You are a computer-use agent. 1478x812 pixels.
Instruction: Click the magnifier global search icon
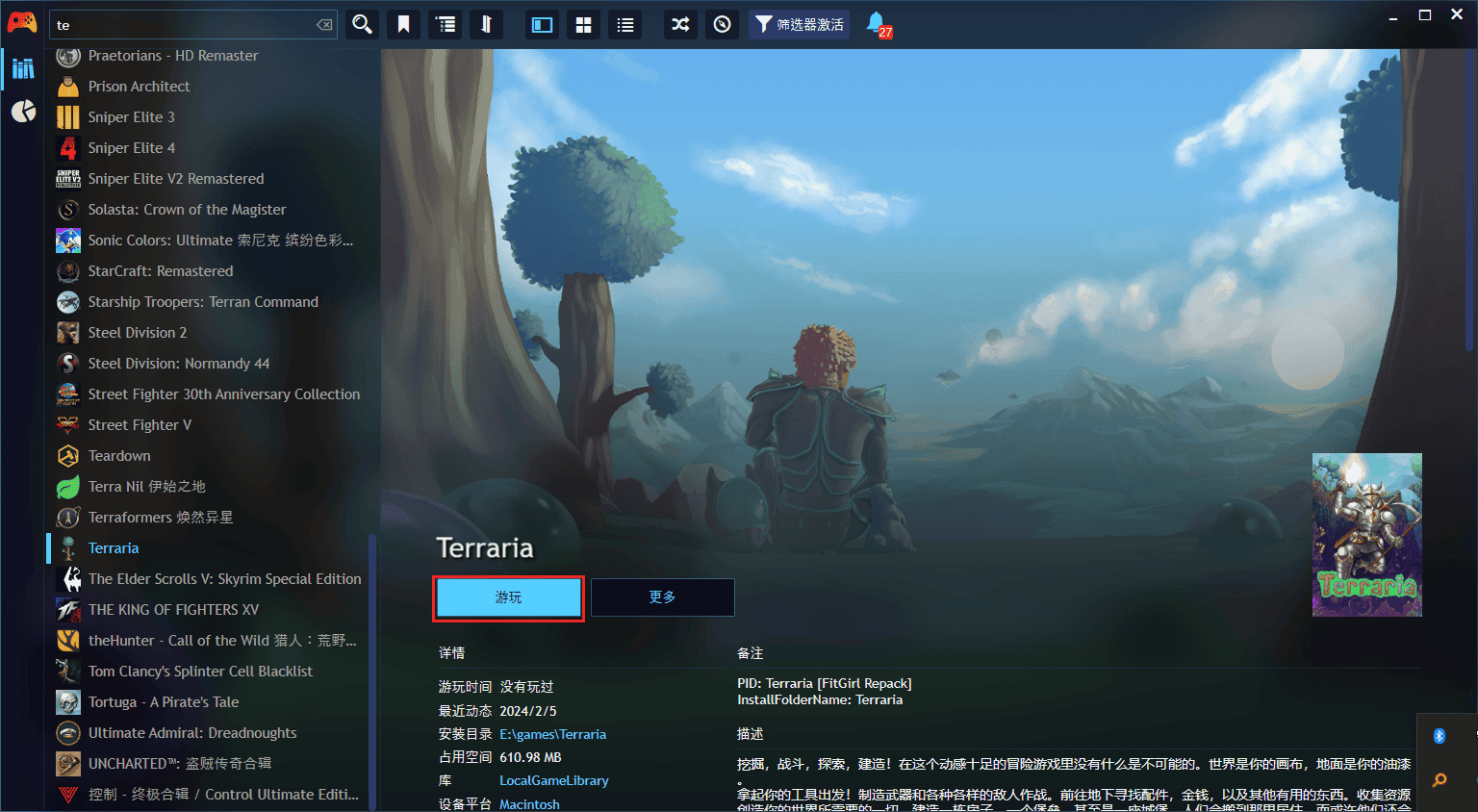[362, 25]
